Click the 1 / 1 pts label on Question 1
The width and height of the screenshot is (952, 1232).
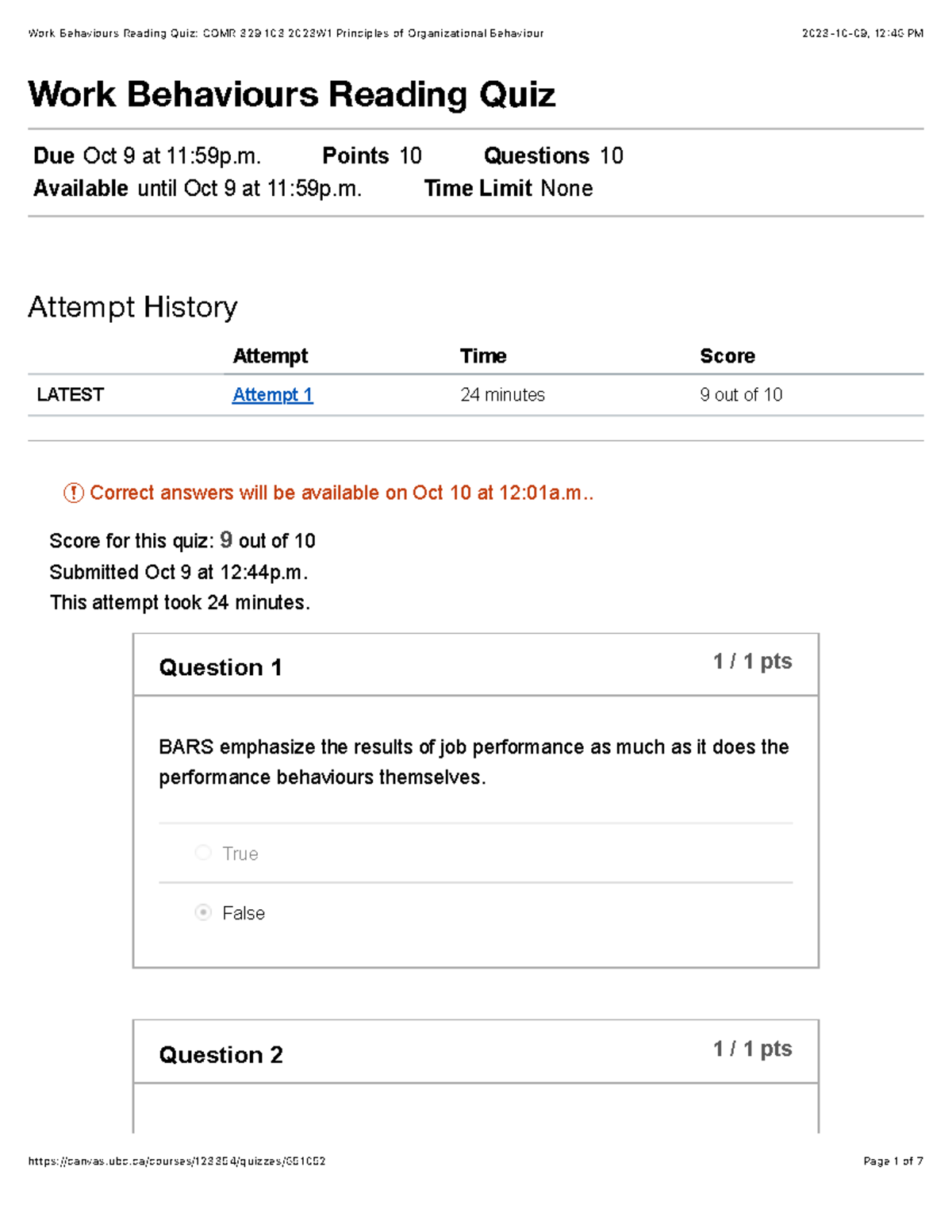click(752, 661)
